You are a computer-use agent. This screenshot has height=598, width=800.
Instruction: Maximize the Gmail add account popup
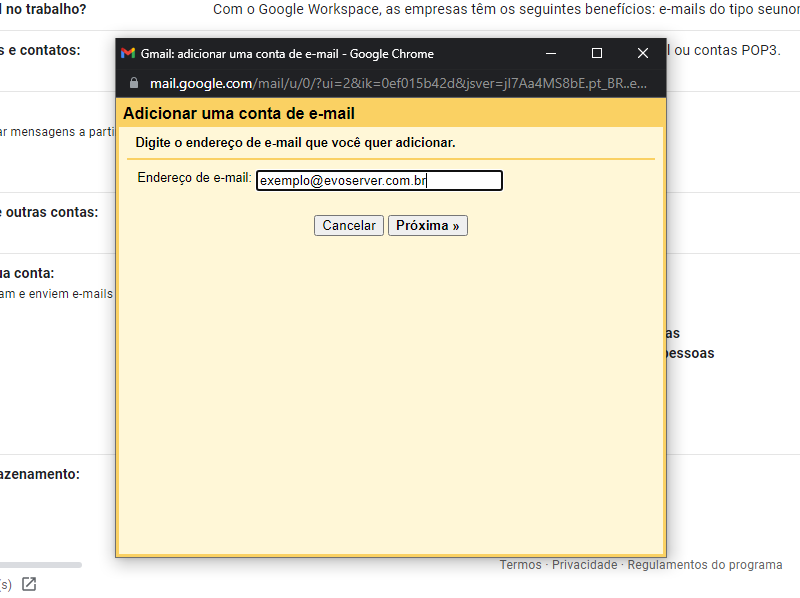point(596,53)
